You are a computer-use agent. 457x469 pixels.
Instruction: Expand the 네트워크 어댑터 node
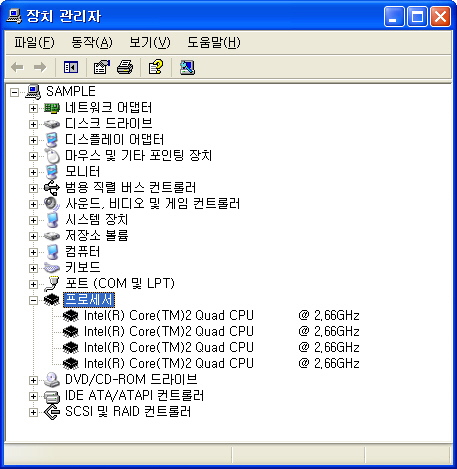(33, 108)
